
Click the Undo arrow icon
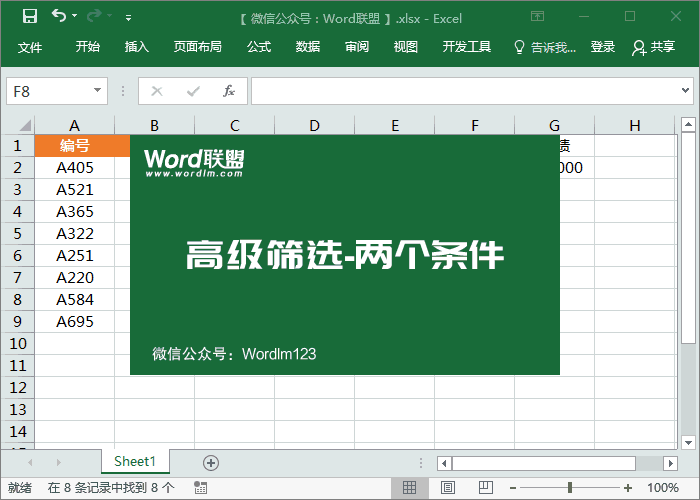point(59,16)
